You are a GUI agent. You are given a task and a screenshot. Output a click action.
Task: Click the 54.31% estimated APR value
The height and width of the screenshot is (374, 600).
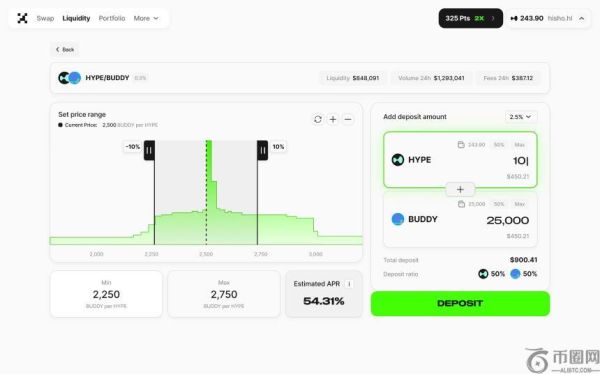pyautogui.click(x=324, y=301)
